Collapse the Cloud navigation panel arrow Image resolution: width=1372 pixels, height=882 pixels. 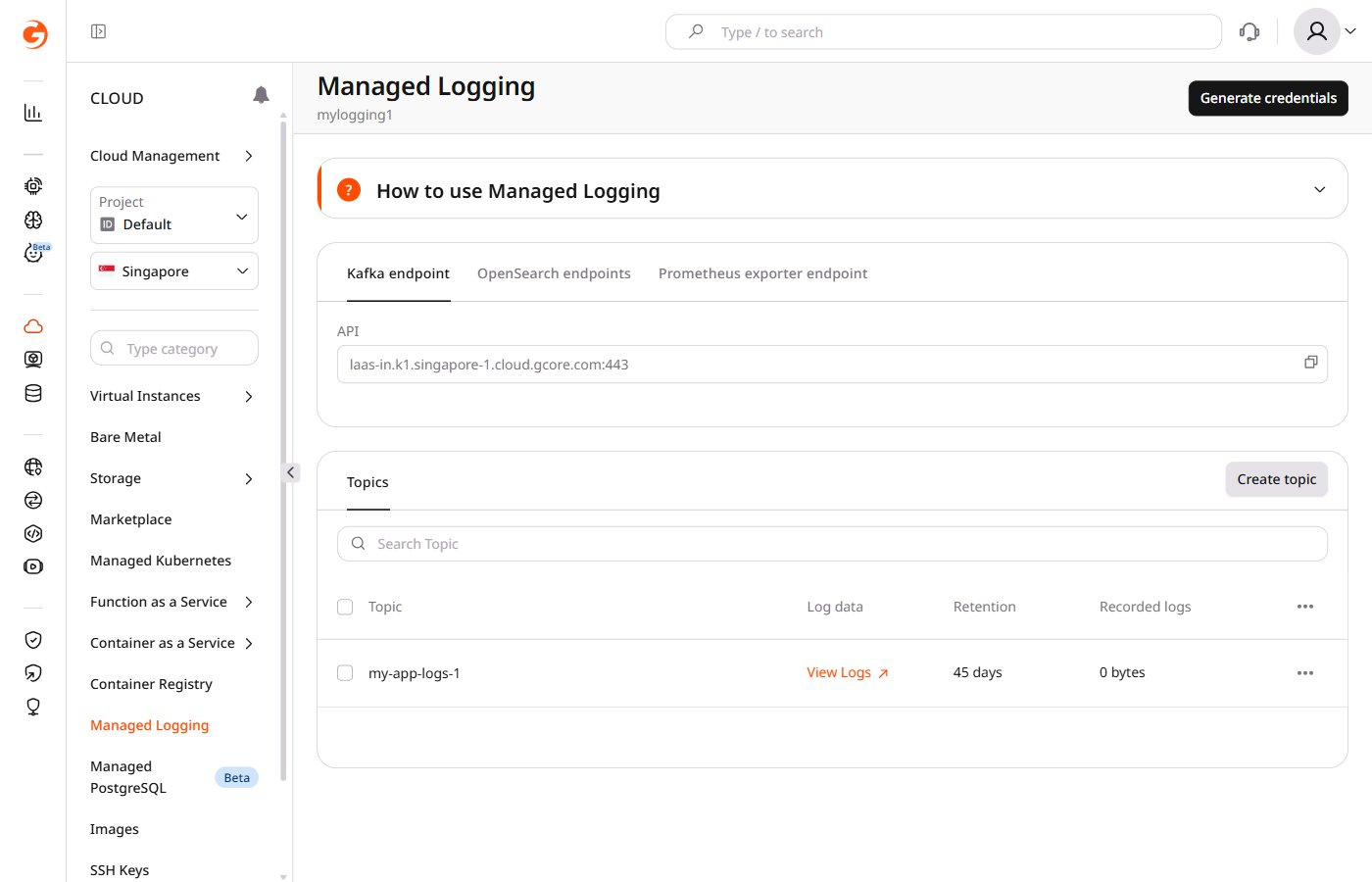pyautogui.click(x=290, y=472)
